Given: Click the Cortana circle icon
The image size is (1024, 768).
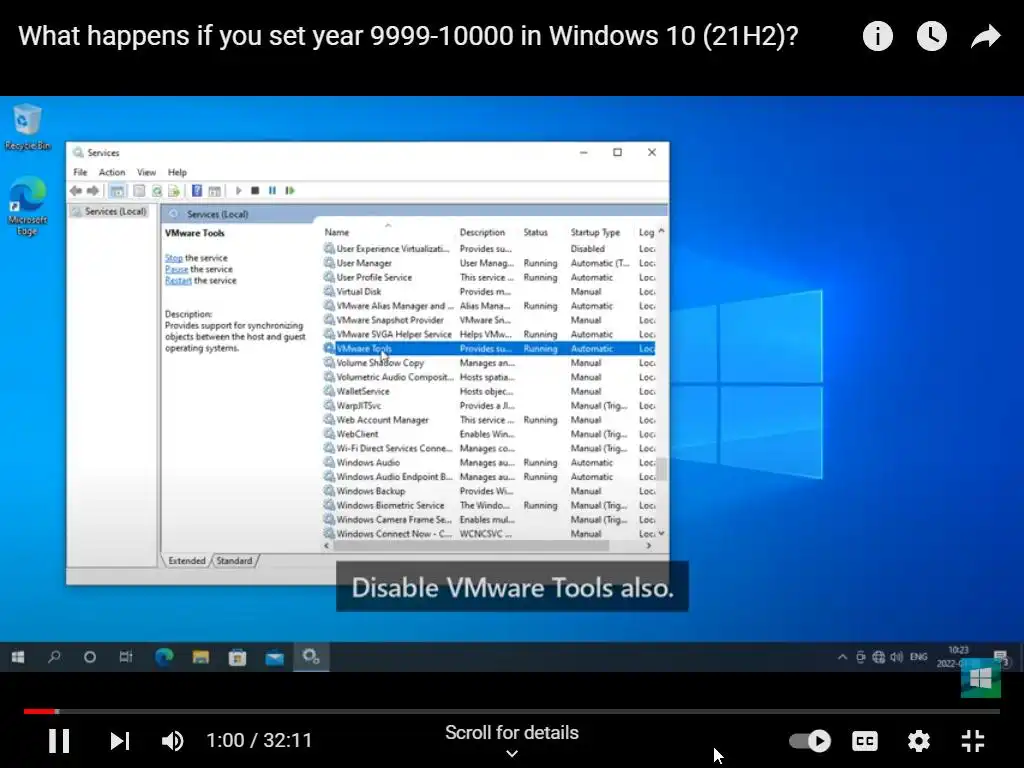Looking at the screenshot, I should click(90, 657).
